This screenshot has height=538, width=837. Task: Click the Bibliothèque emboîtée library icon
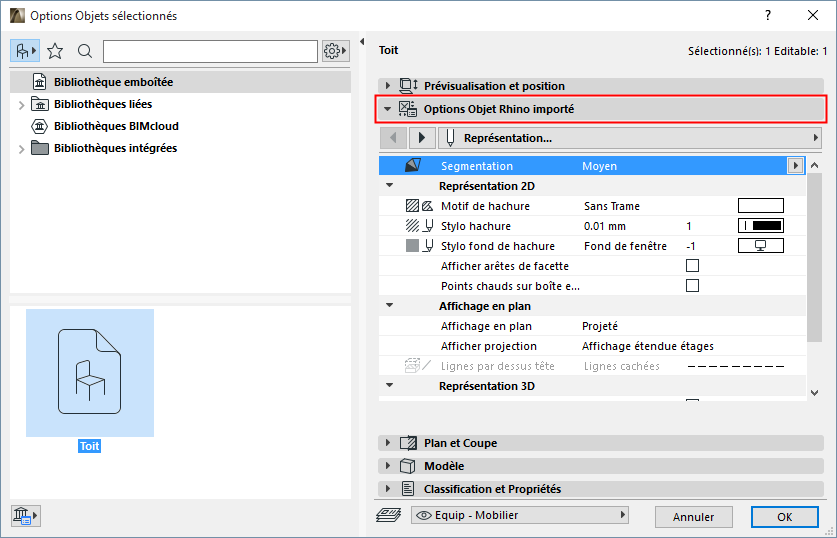40,82
